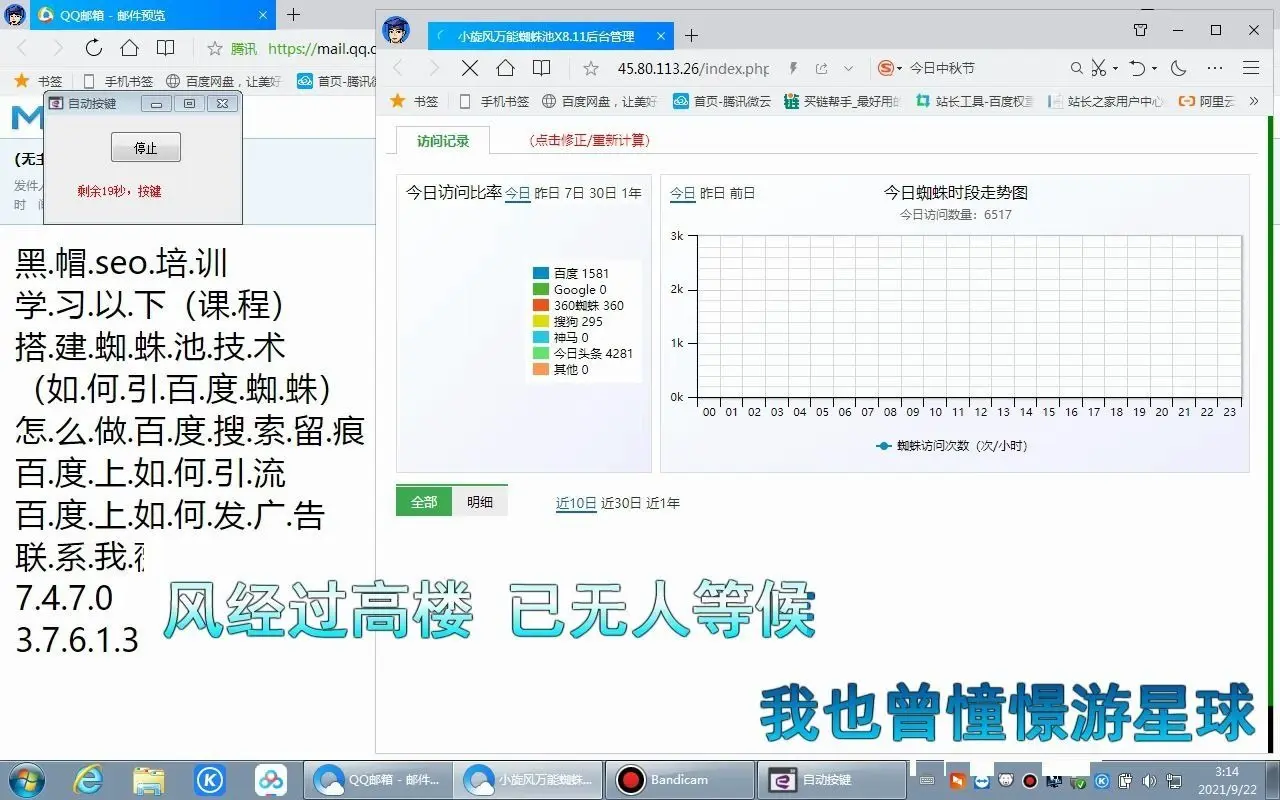Viewport: 1280px width, 800px height.
Task: Open 百度网盘 bookmark in front browser
Action: 600,101
